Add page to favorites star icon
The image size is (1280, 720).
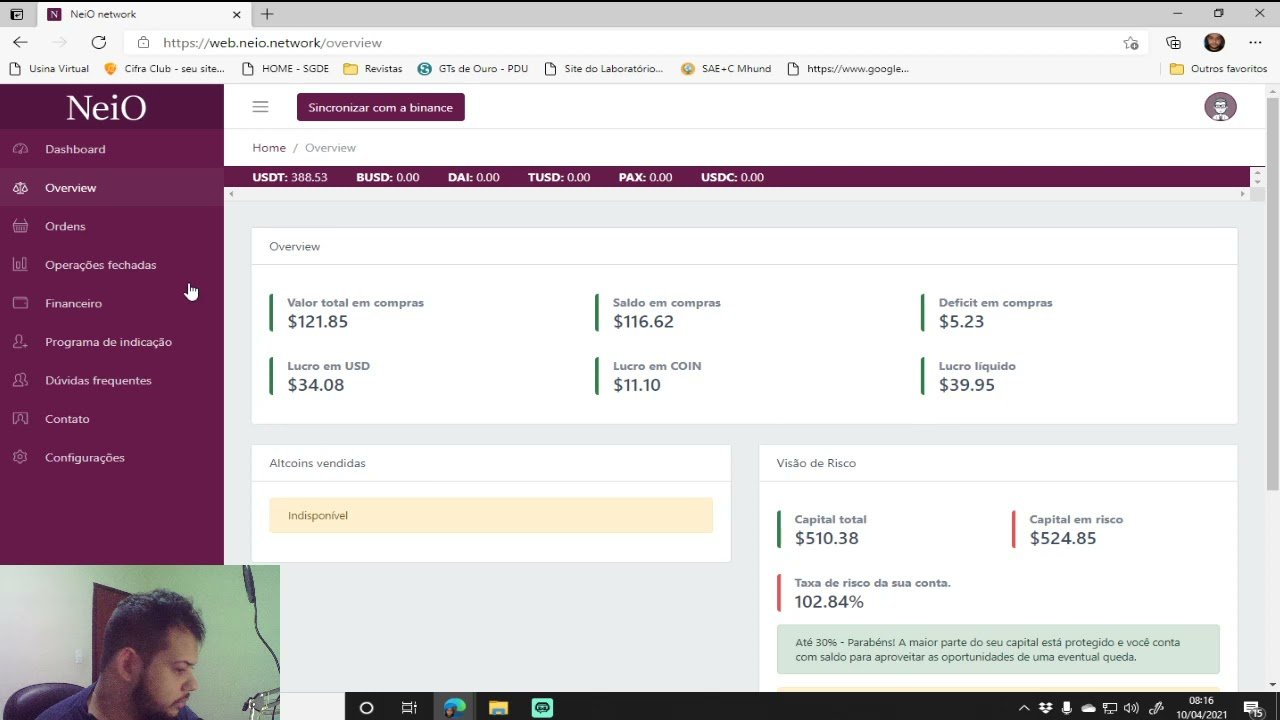(1131, 43)
